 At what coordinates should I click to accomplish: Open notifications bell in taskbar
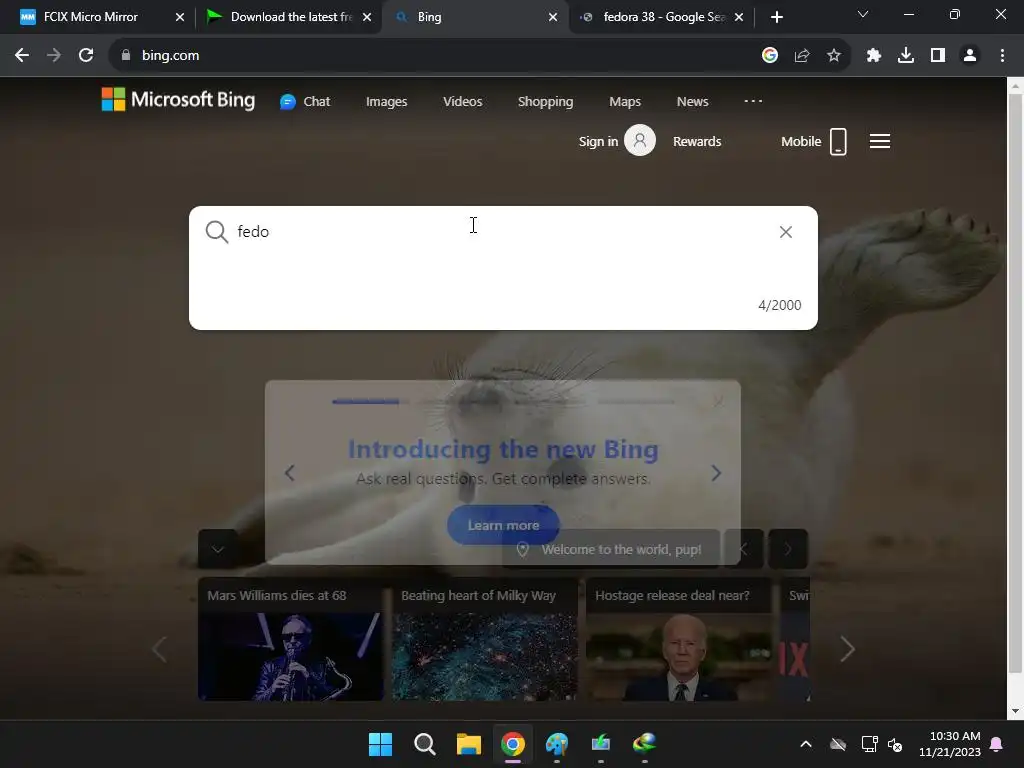[997, 744]
